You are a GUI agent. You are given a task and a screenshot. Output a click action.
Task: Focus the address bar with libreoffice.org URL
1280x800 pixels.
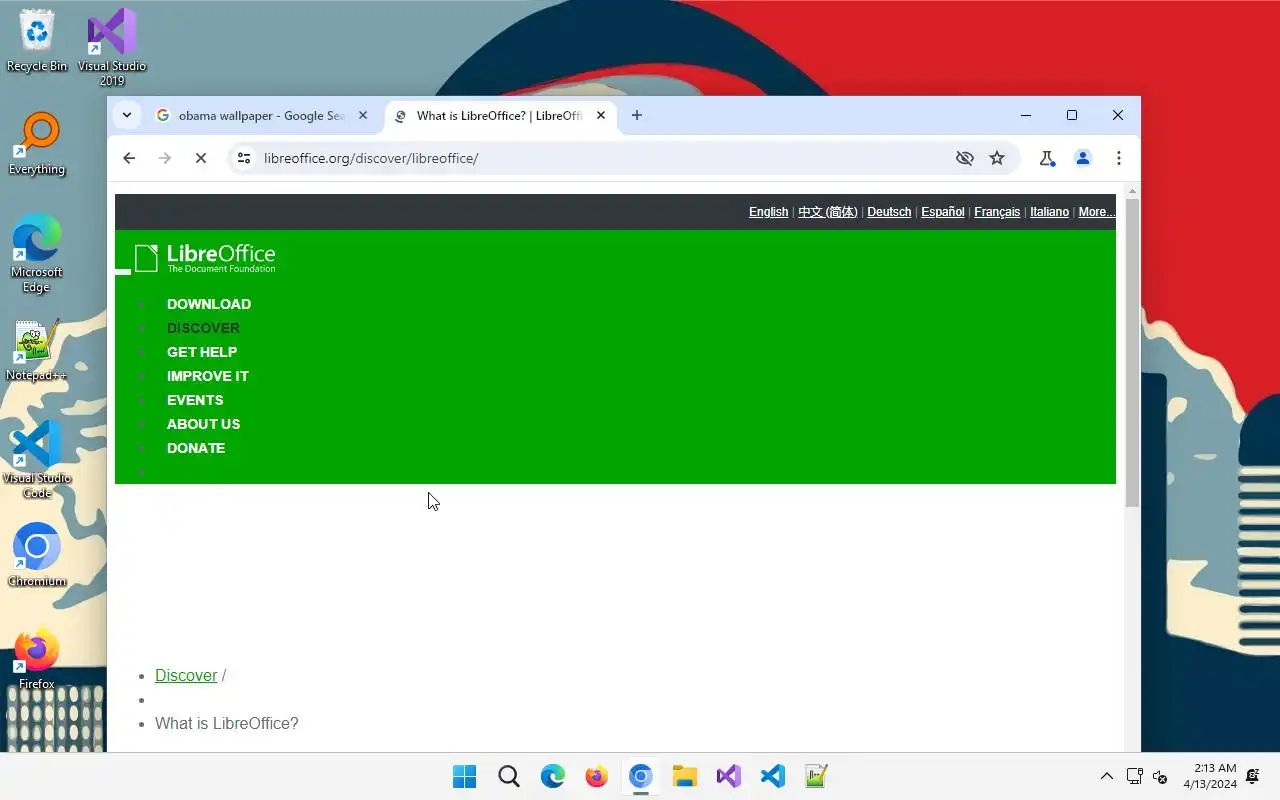pyautogui.click(x=600, y=158)
